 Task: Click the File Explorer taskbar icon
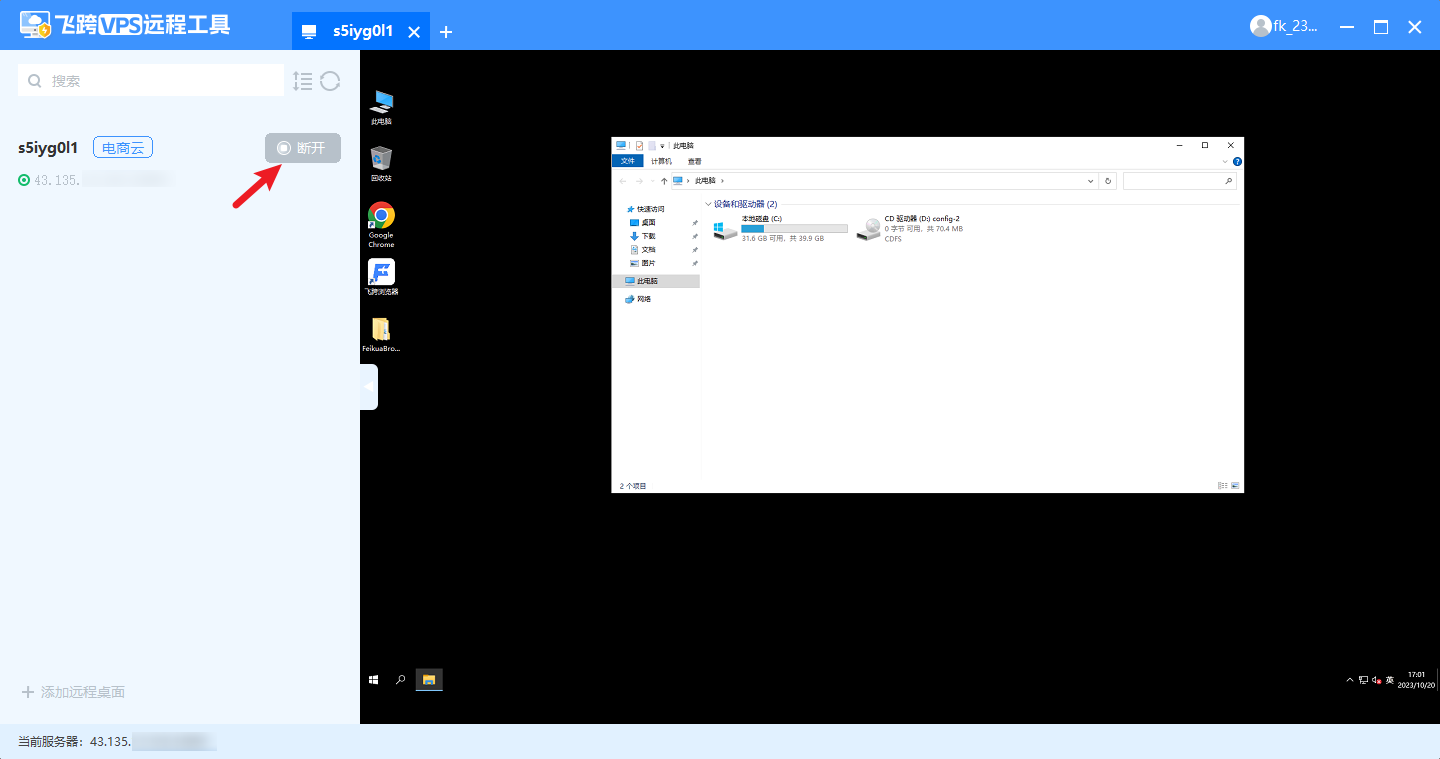[x=429, y=680]
